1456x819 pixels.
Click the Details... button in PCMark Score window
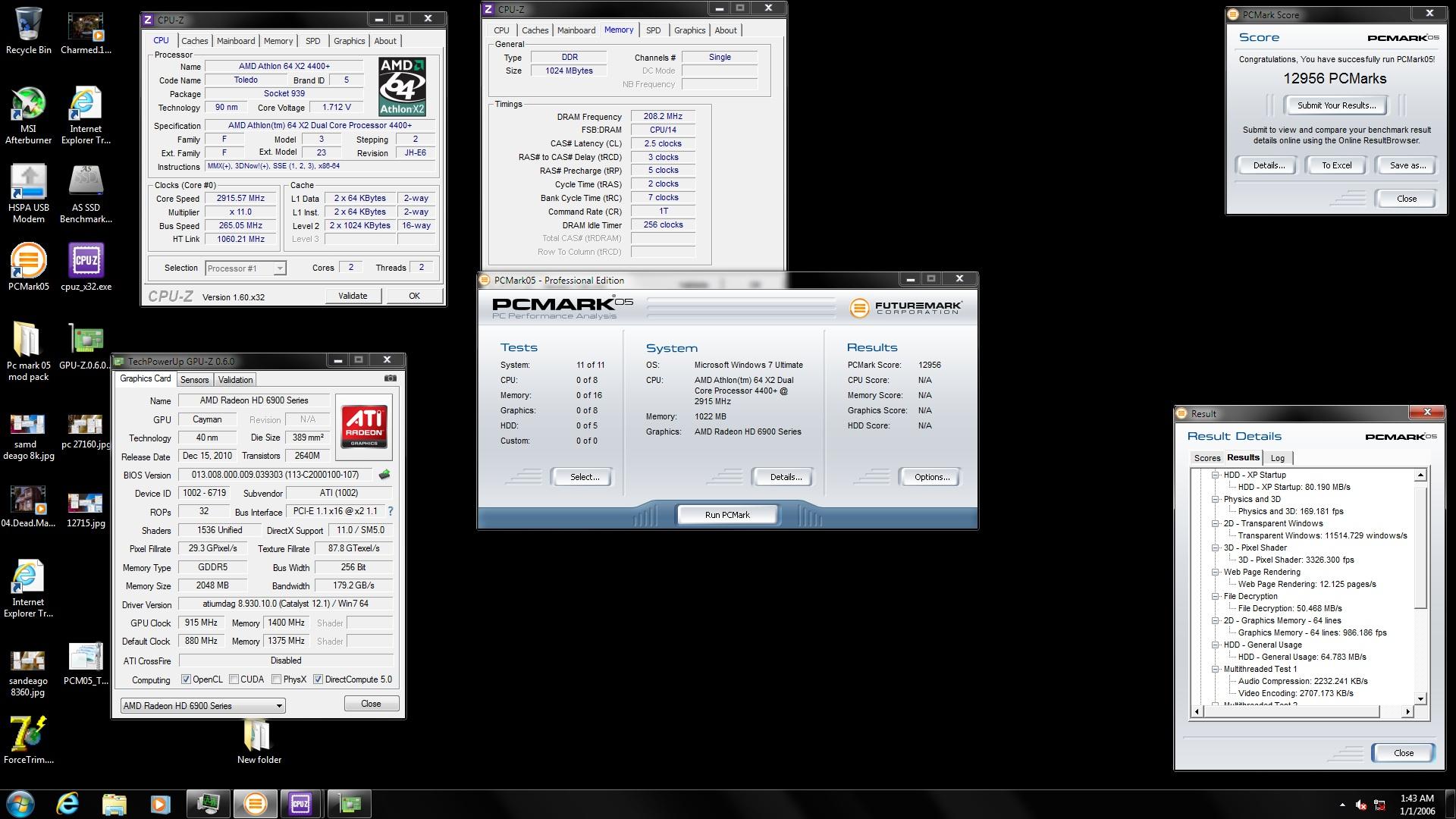[x=1269, y=165]
